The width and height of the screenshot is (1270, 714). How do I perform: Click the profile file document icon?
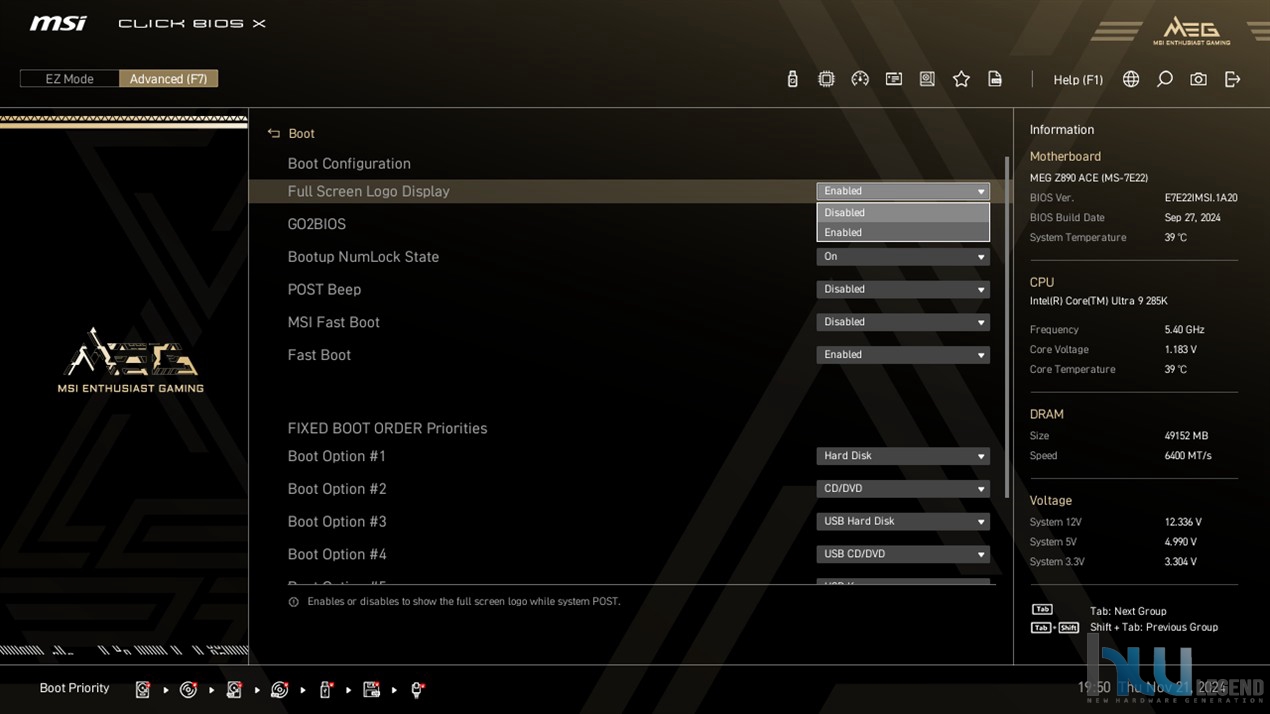(x=995, y=79)
